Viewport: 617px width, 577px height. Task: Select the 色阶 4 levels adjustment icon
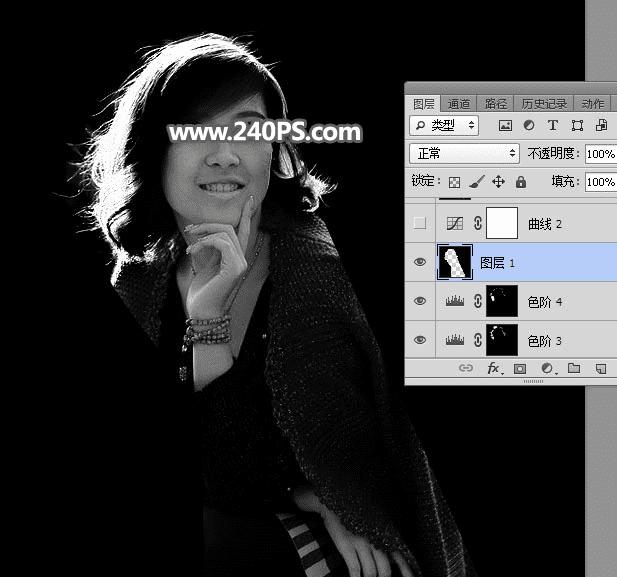pos(455,301)
